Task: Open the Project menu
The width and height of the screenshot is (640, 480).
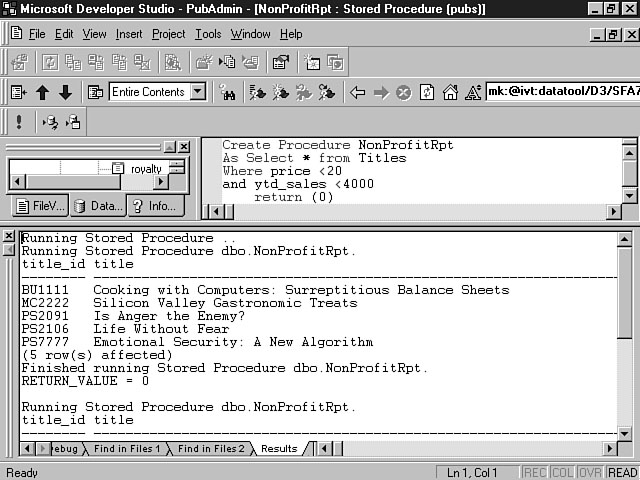Action: point(168,34)
